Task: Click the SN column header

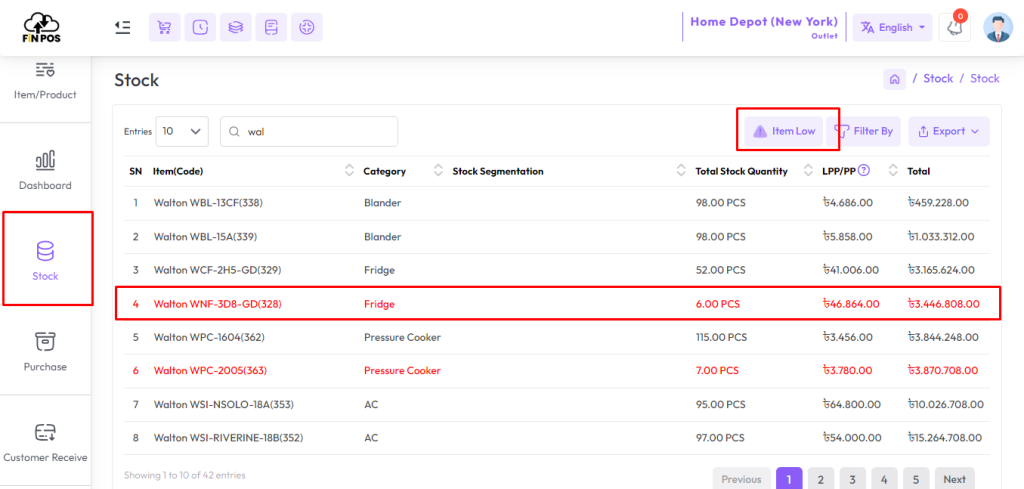Action: 135,171
